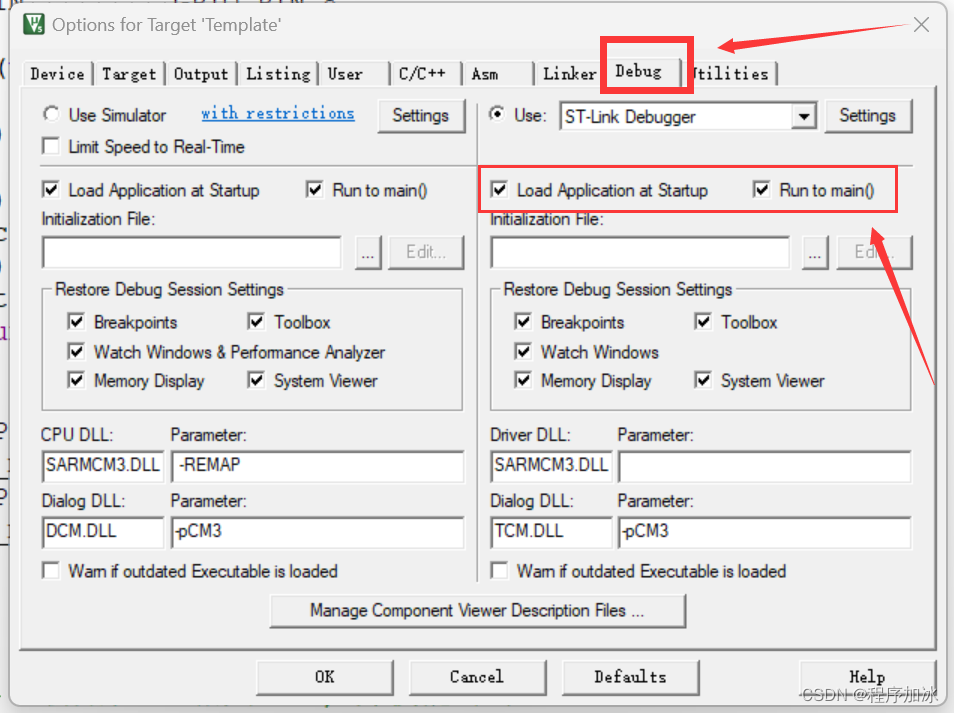Click Settings button next to ST-Link Debugger
The image size is (954, 713).
[868, 116]
